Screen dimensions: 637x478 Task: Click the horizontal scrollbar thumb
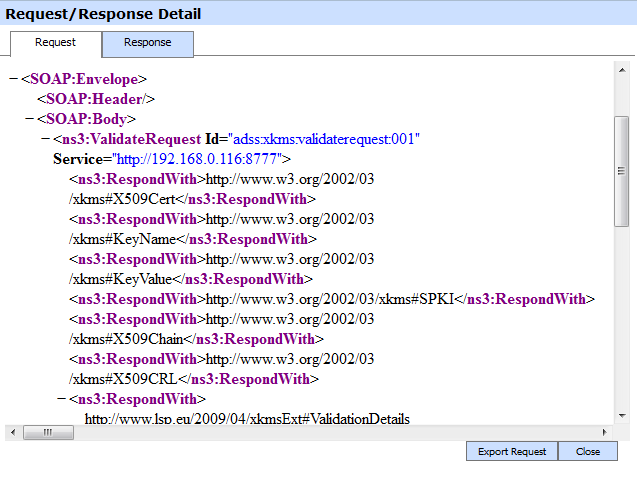coord(42,432)
